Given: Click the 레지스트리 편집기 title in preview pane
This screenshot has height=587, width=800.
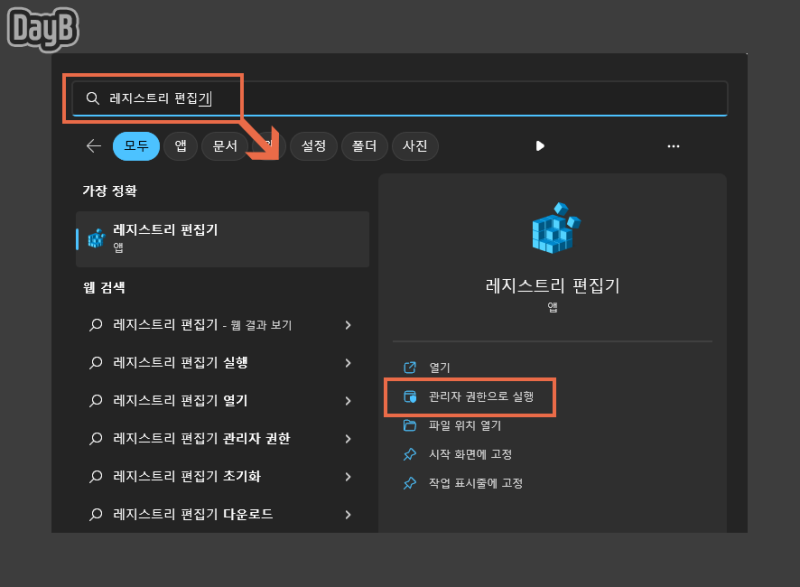Looking at the screenshot, I should tap(553, 286).
